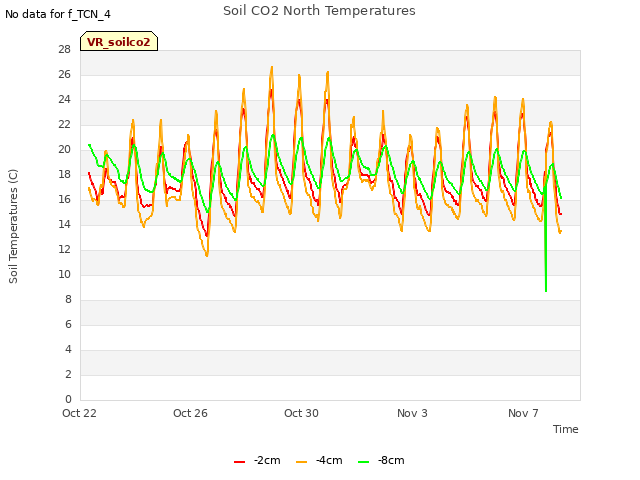Image resolution: width=640 pixels, height=480 pixels.
Task: Click the 12 y-axis tick label
Action: (64, 249)
